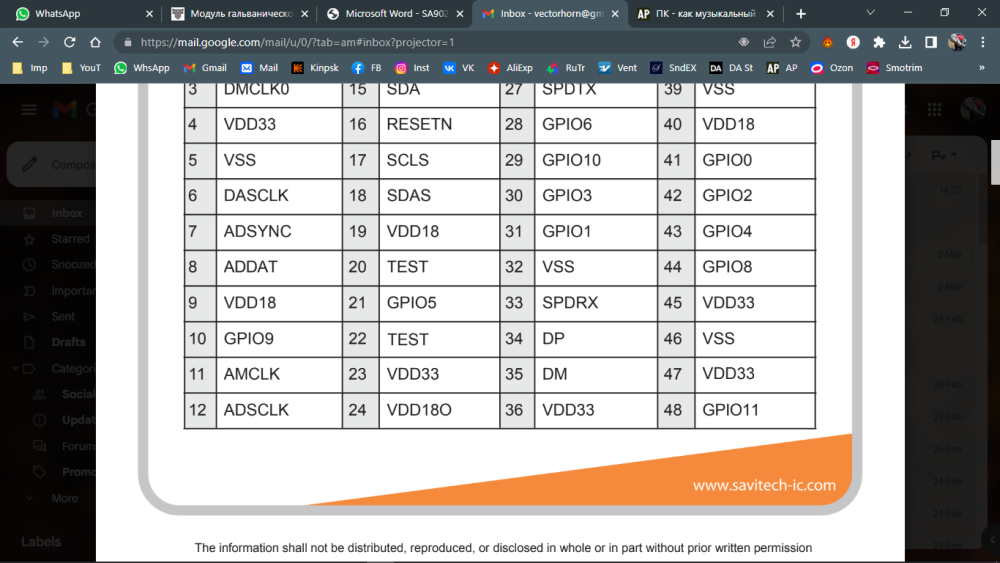Show hidden bookmarks with the double chevron

(981, 68)
